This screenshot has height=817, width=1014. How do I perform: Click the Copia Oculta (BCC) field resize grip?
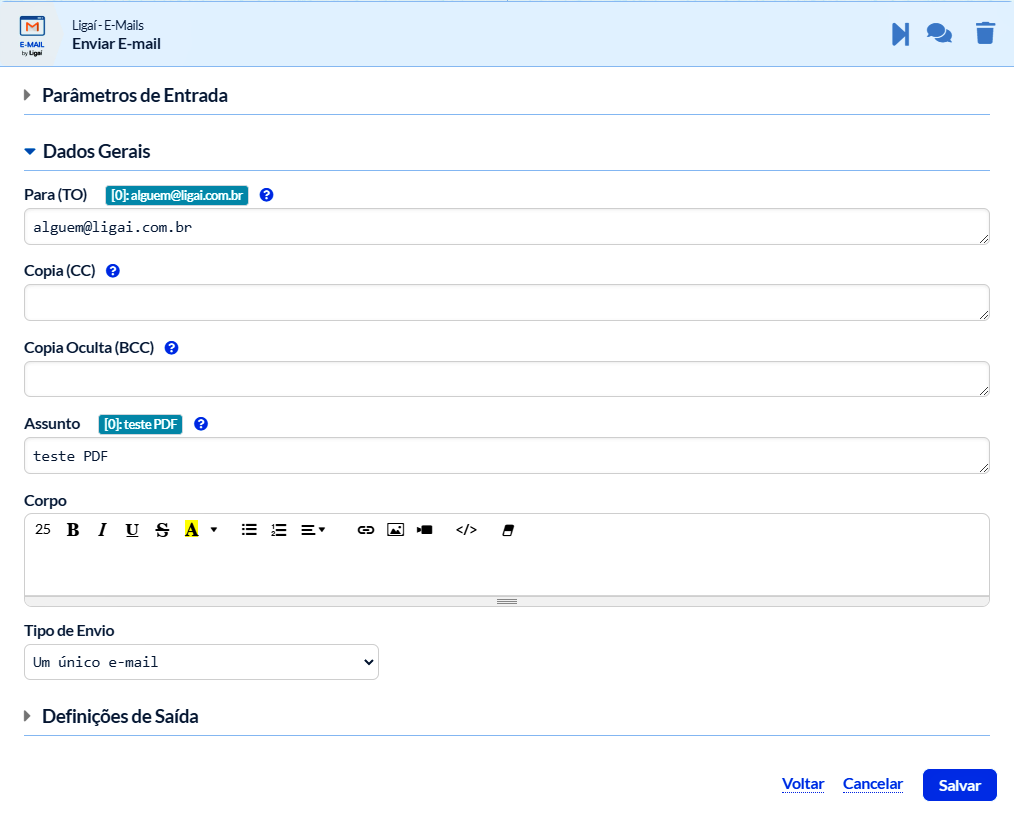pos(984,391)
